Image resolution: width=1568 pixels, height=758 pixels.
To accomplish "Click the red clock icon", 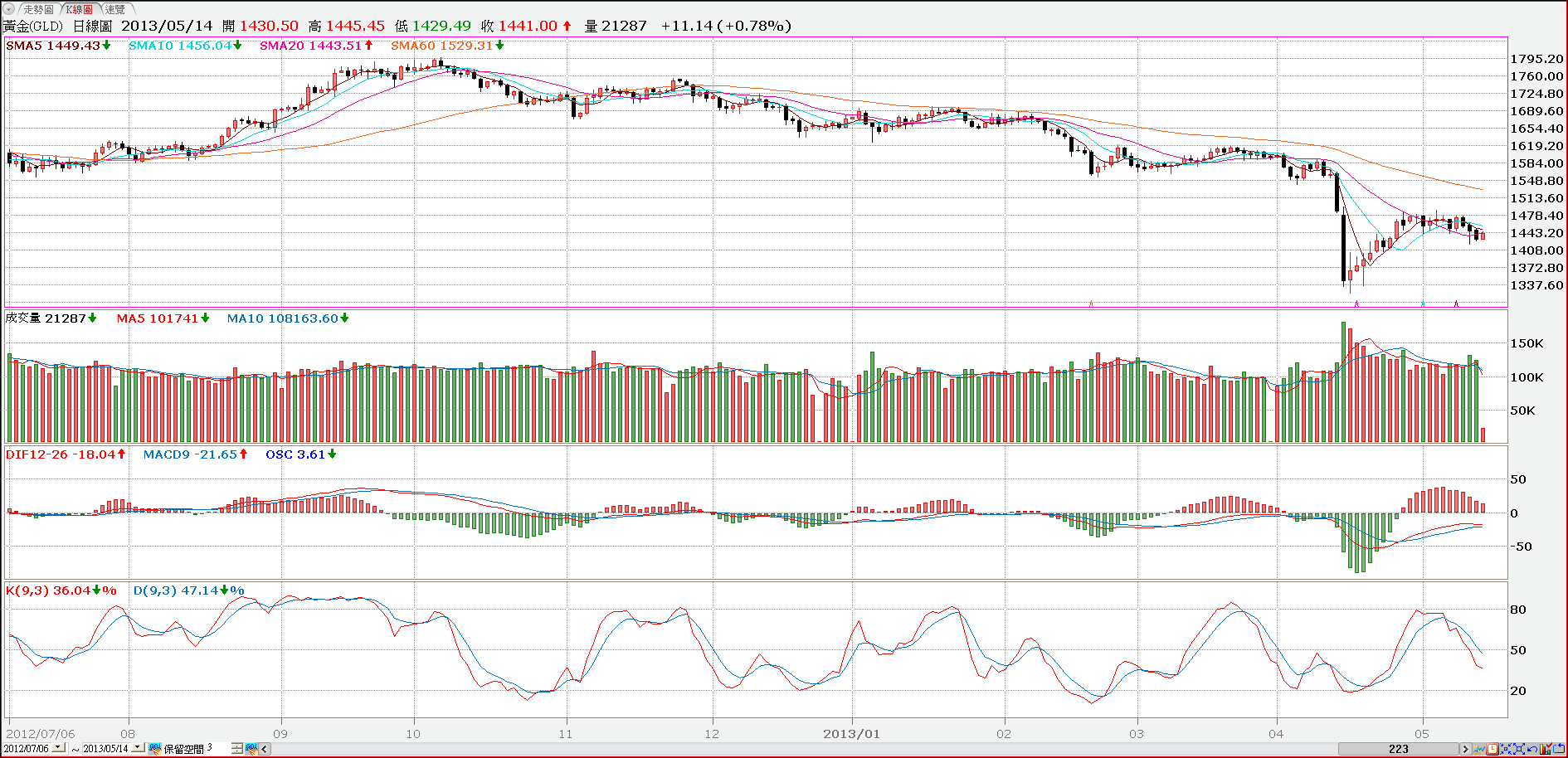I will (1492, 749).
